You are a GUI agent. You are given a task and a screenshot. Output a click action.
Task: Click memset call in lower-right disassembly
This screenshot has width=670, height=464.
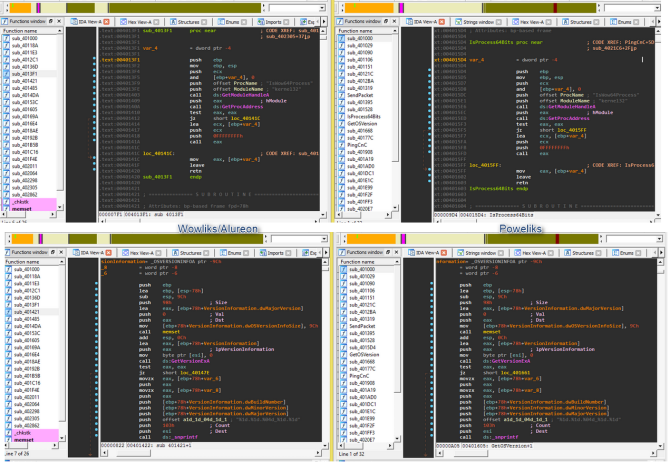coord(491,332)
